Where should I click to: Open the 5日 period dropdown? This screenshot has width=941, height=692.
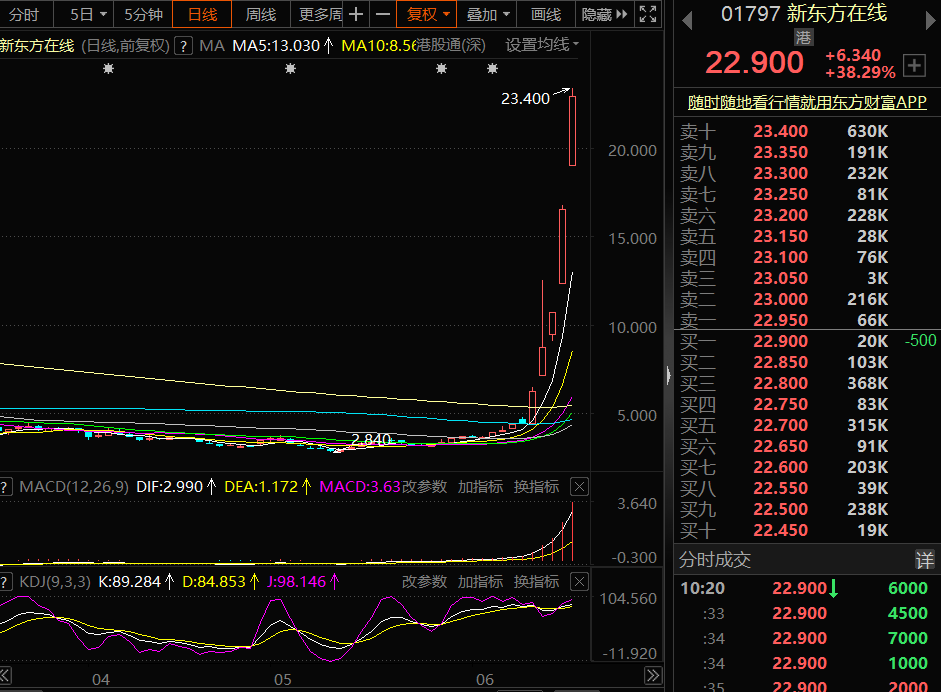(88, 14)
